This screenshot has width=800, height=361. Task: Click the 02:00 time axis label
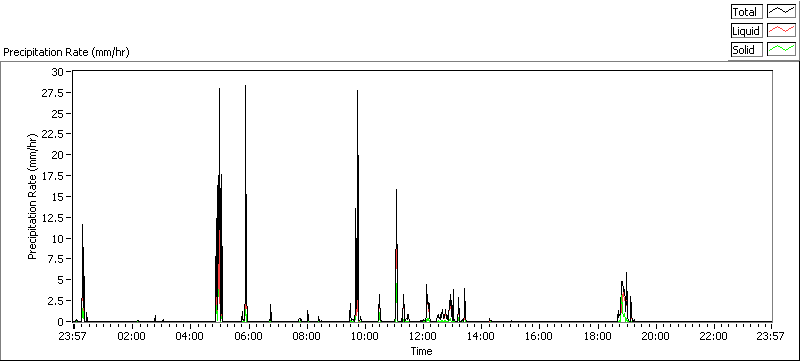tap(132, 336)
